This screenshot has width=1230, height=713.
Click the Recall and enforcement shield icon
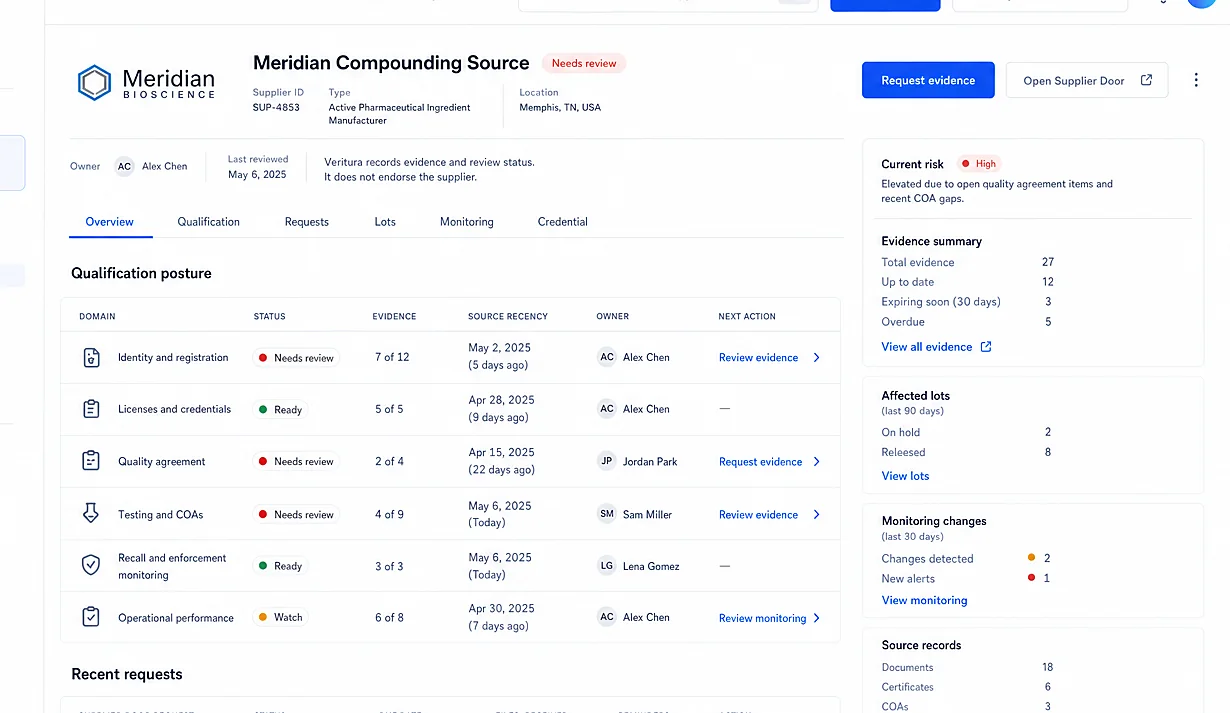pos(91,566)
